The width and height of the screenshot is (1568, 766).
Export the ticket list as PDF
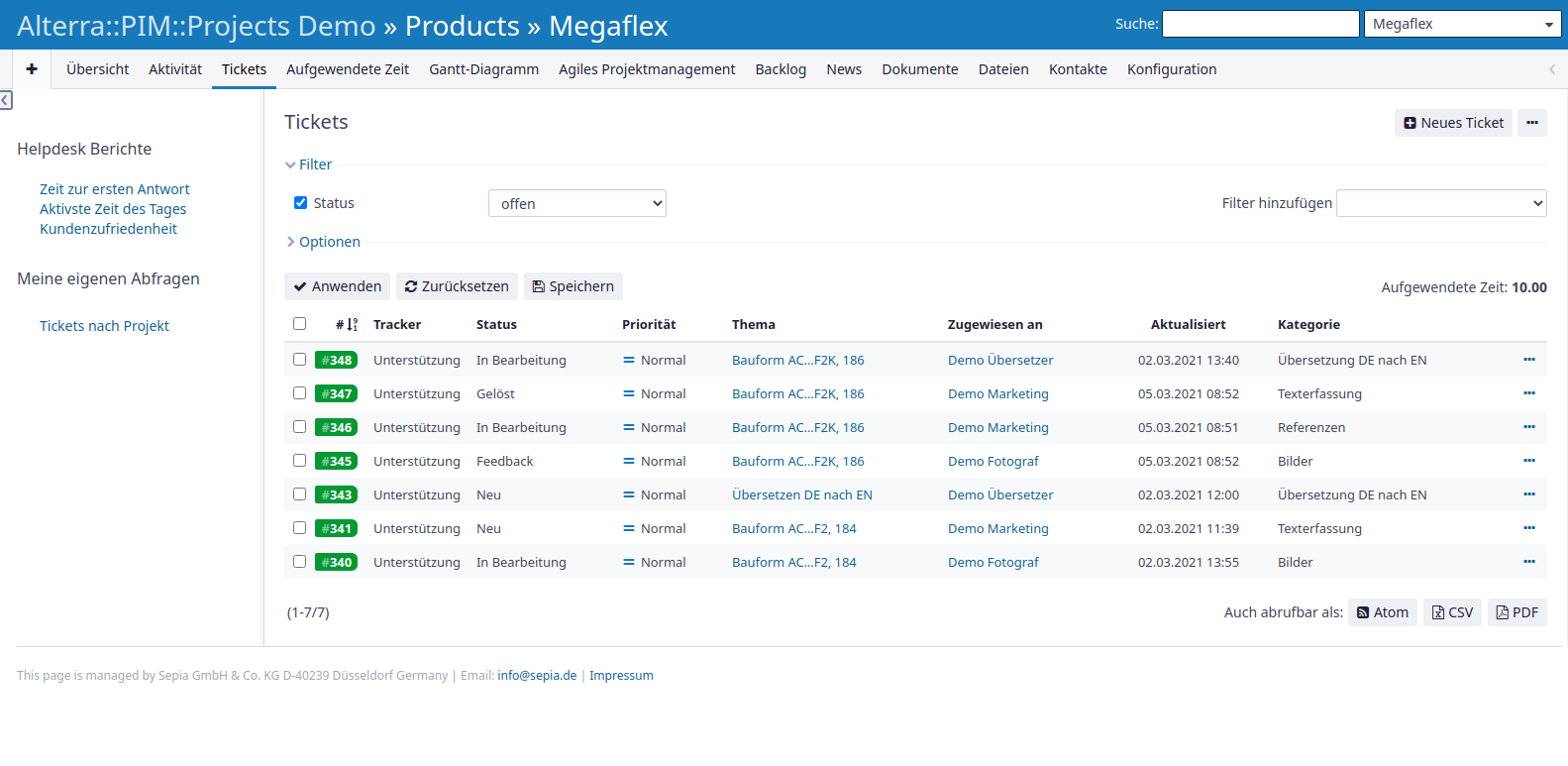point(1516,612)
